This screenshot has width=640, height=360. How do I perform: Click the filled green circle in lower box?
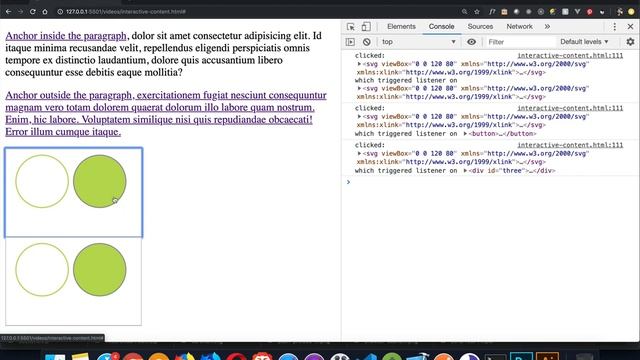pos(100,270)
